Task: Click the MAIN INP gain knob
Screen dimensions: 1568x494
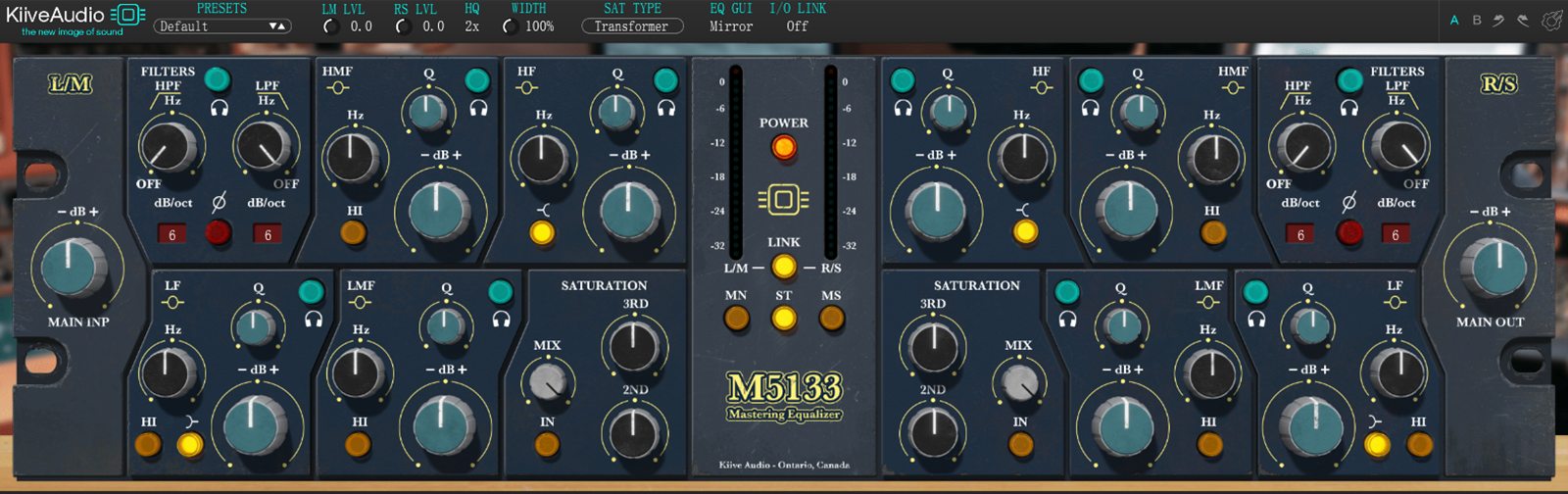Action: (x=70, y=267)
